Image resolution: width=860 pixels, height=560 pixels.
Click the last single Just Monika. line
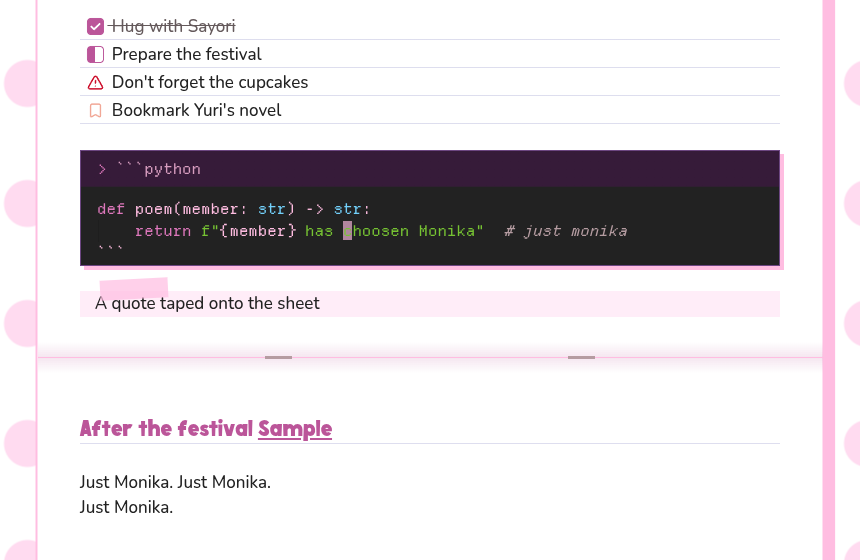(x=126, y=507)
